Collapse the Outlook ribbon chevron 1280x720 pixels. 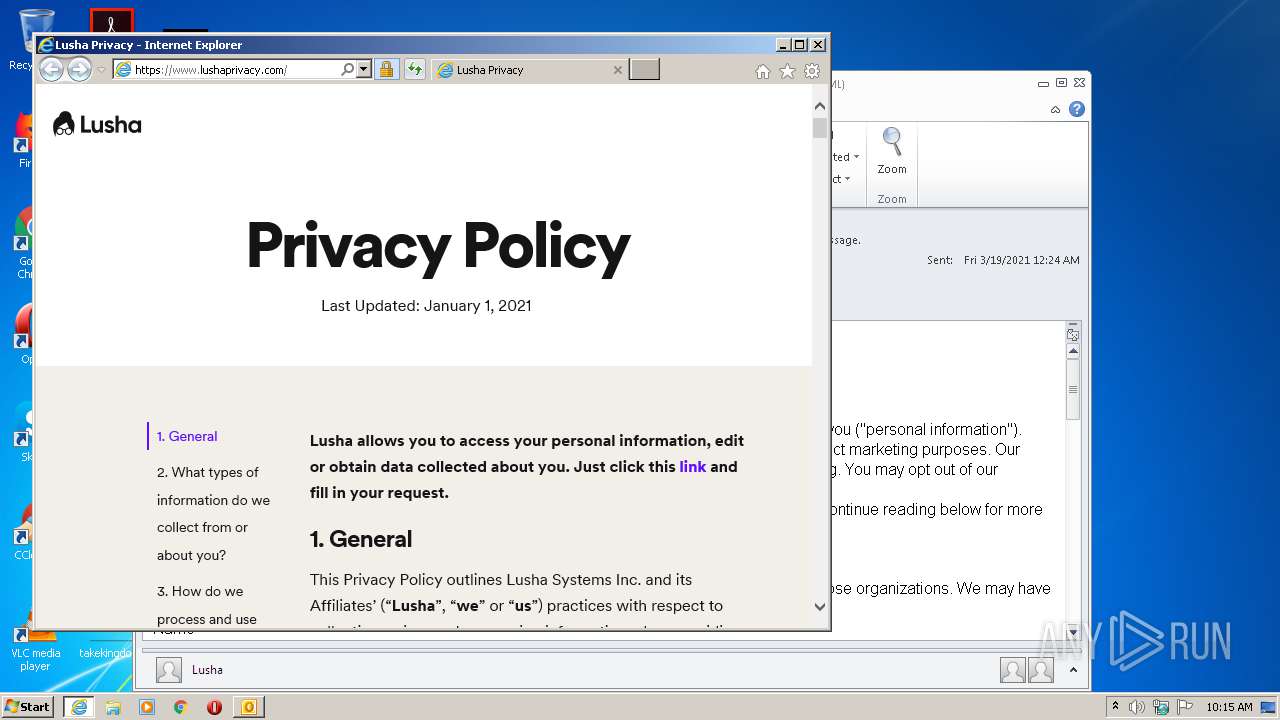click(x=1056, y=109)
